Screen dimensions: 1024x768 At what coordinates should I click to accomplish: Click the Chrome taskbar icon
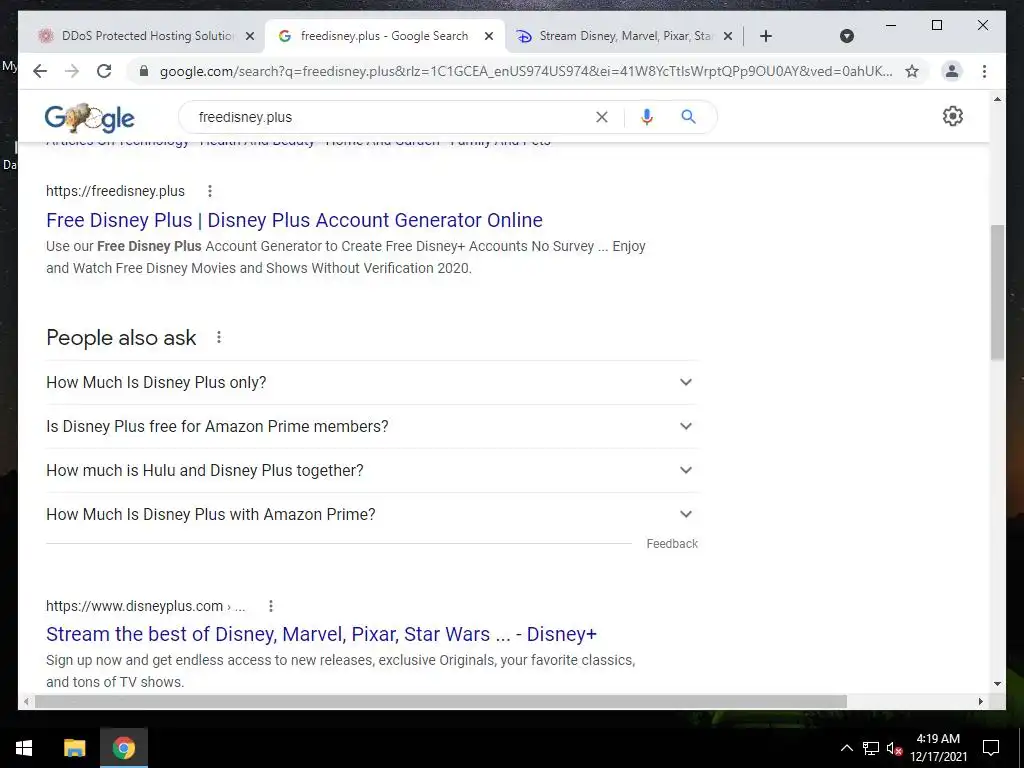pos(123,748)
